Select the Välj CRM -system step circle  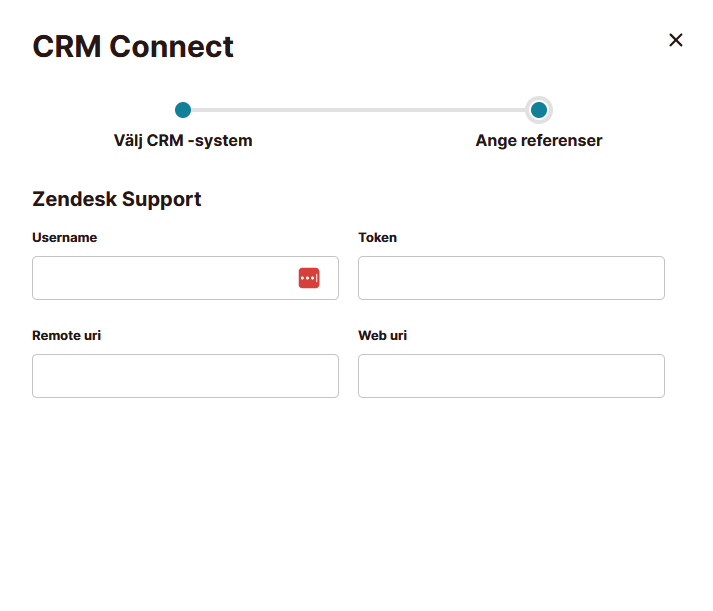pyautogui.click(x=183, y=110)
